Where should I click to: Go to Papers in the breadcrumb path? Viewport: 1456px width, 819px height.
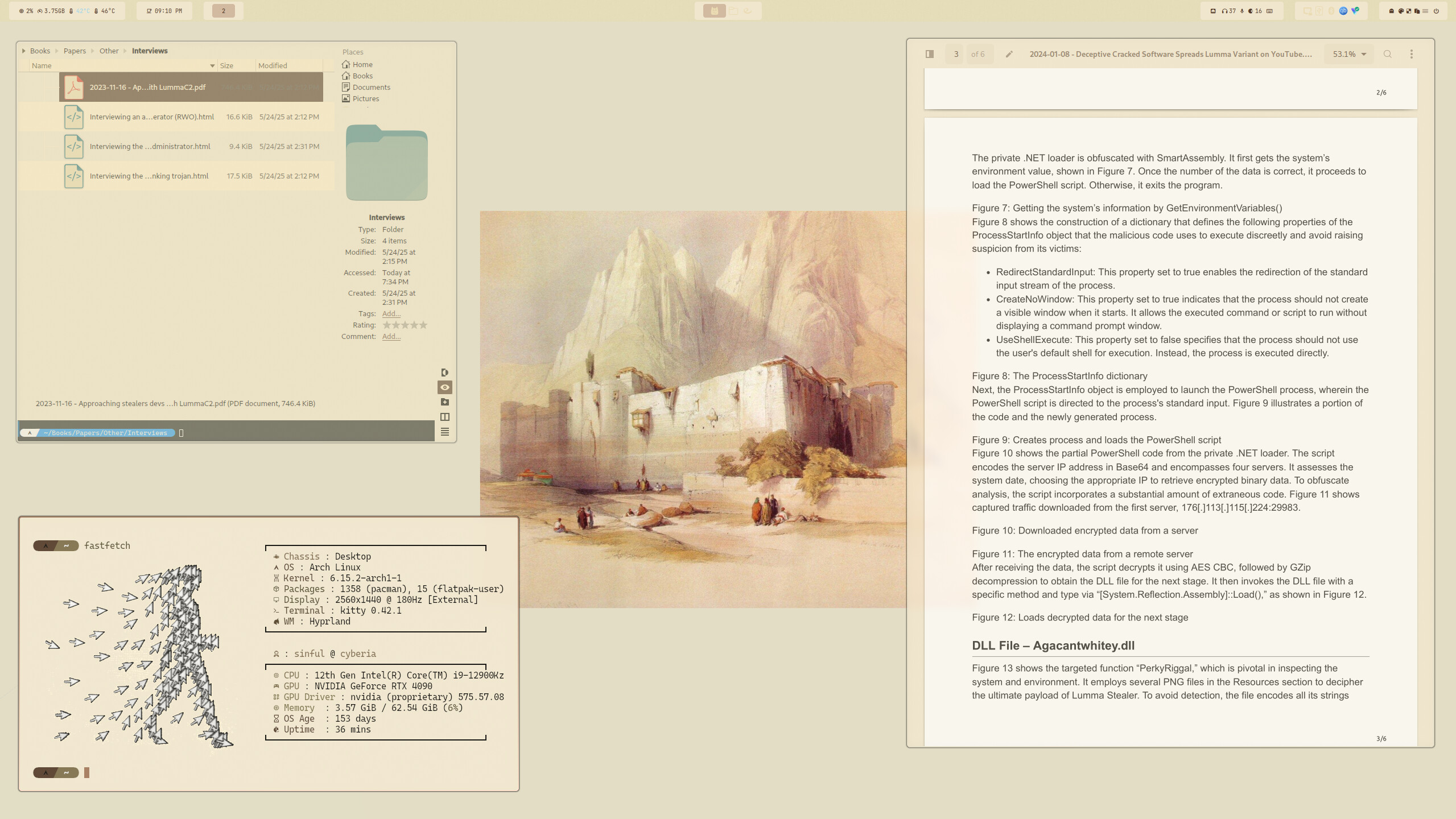click(75, 51)
